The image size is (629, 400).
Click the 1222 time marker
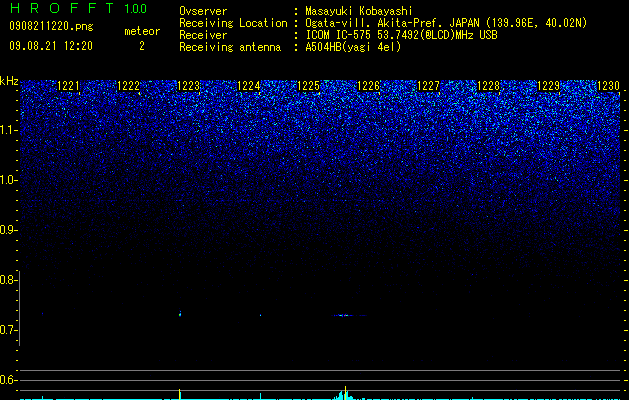[128, 86]
